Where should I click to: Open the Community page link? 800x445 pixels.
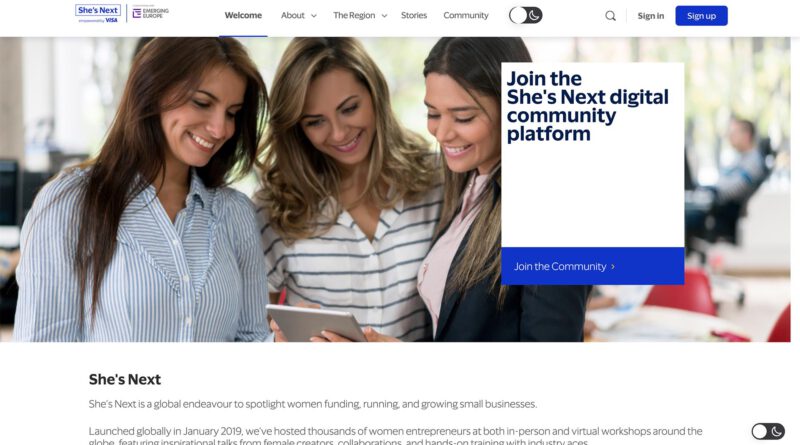tap(466, 15)
